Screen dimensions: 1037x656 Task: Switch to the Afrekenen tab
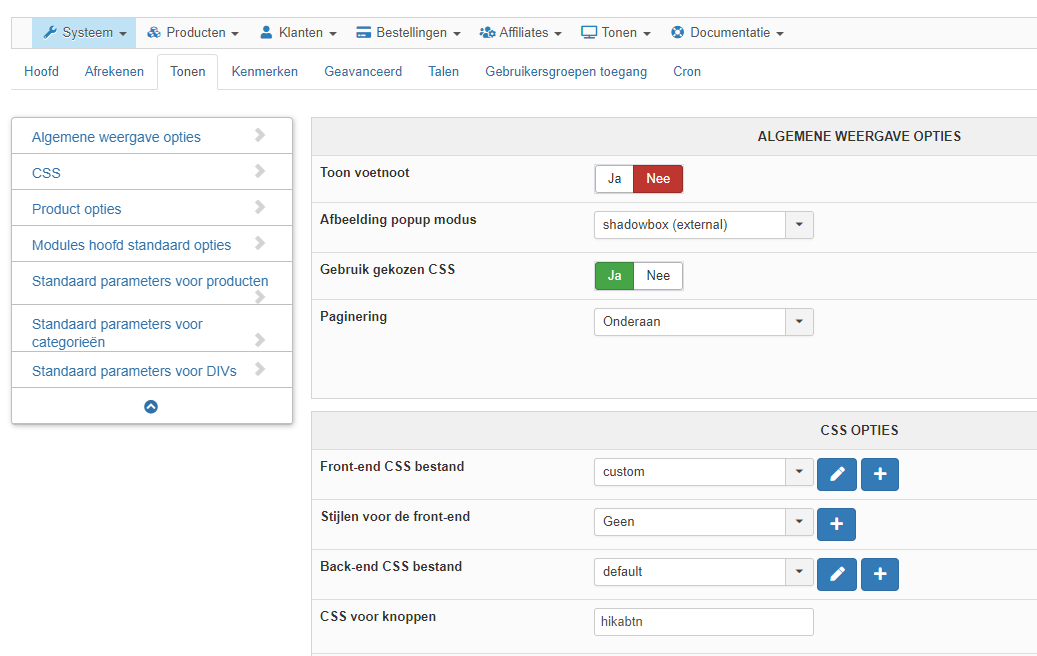click(114, 71)
